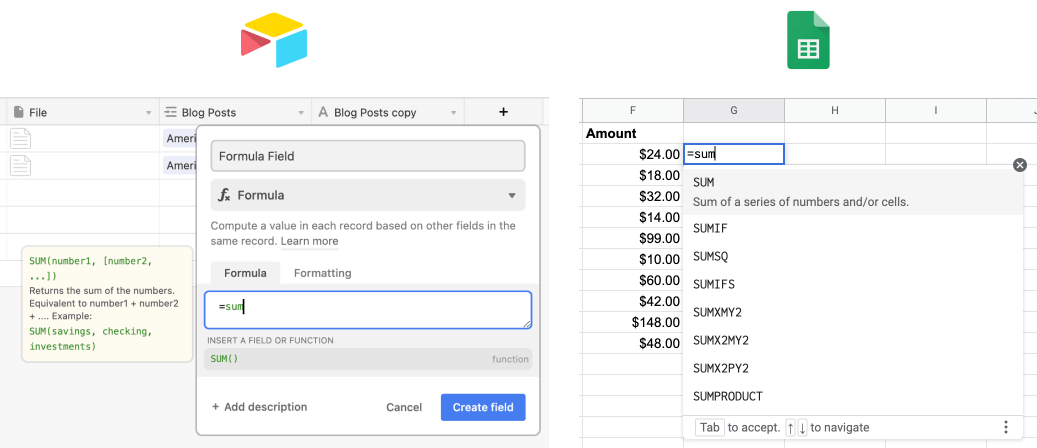The width and height of the screenshot is (1037, 448).
Task: Click the attachment icon in first File row
Action: coord(20,139)
